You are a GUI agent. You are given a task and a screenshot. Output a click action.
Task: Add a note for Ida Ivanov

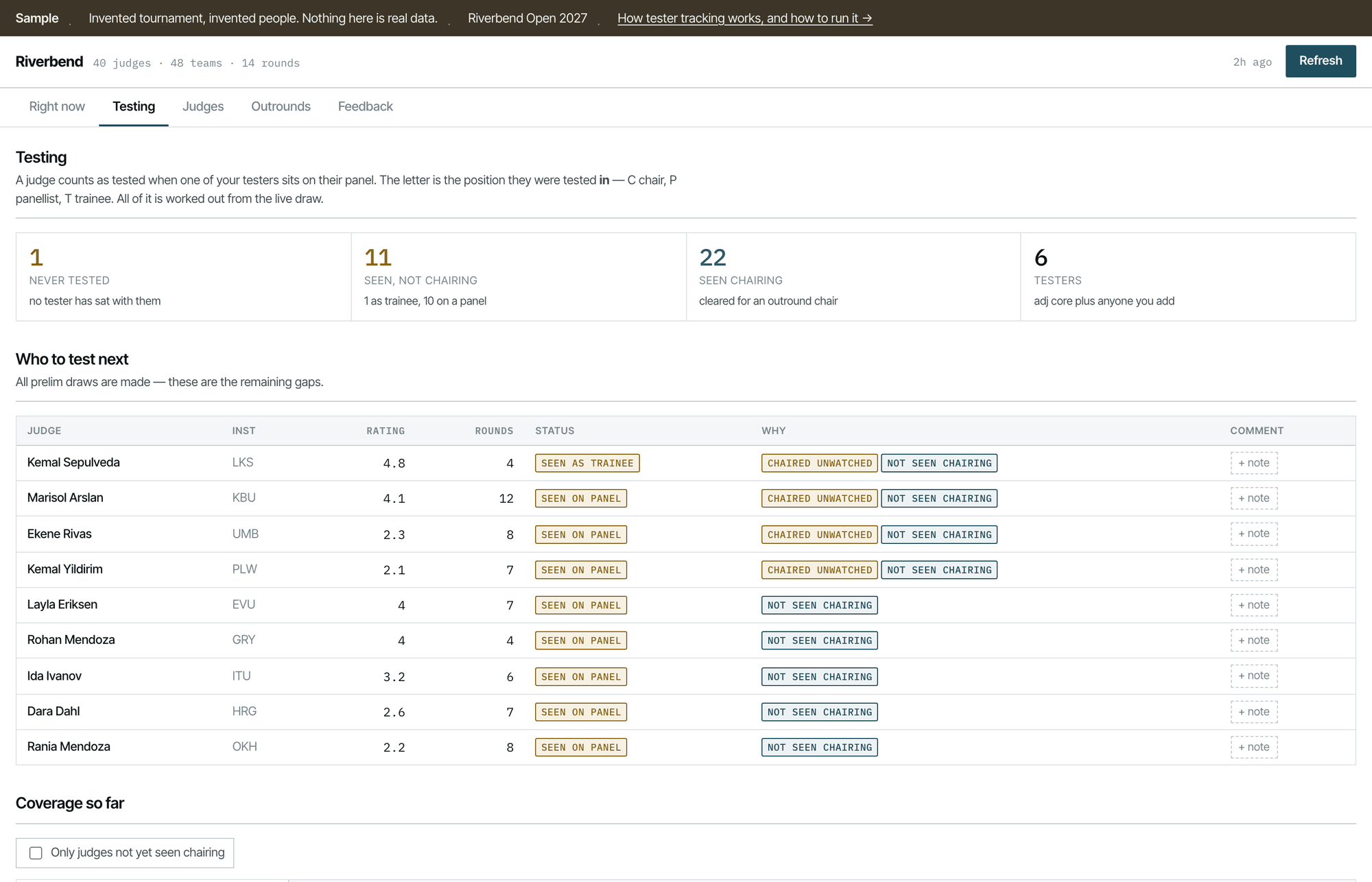(1253, 676)
